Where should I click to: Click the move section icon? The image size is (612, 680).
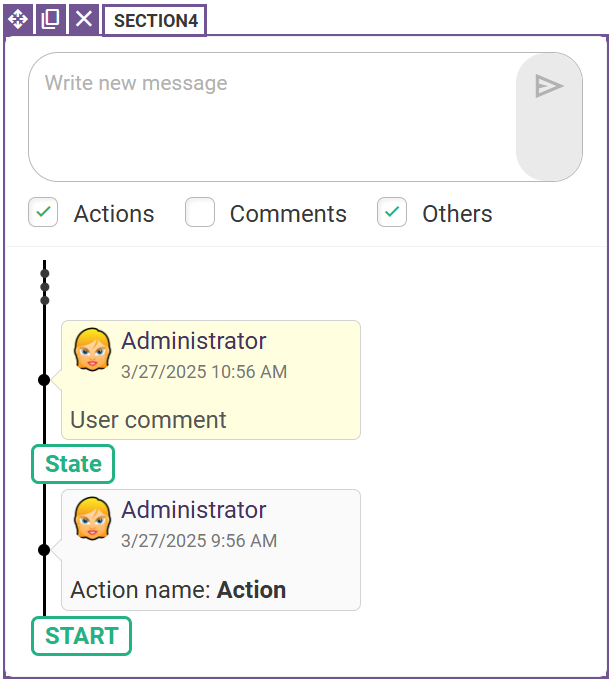[18, 20]
